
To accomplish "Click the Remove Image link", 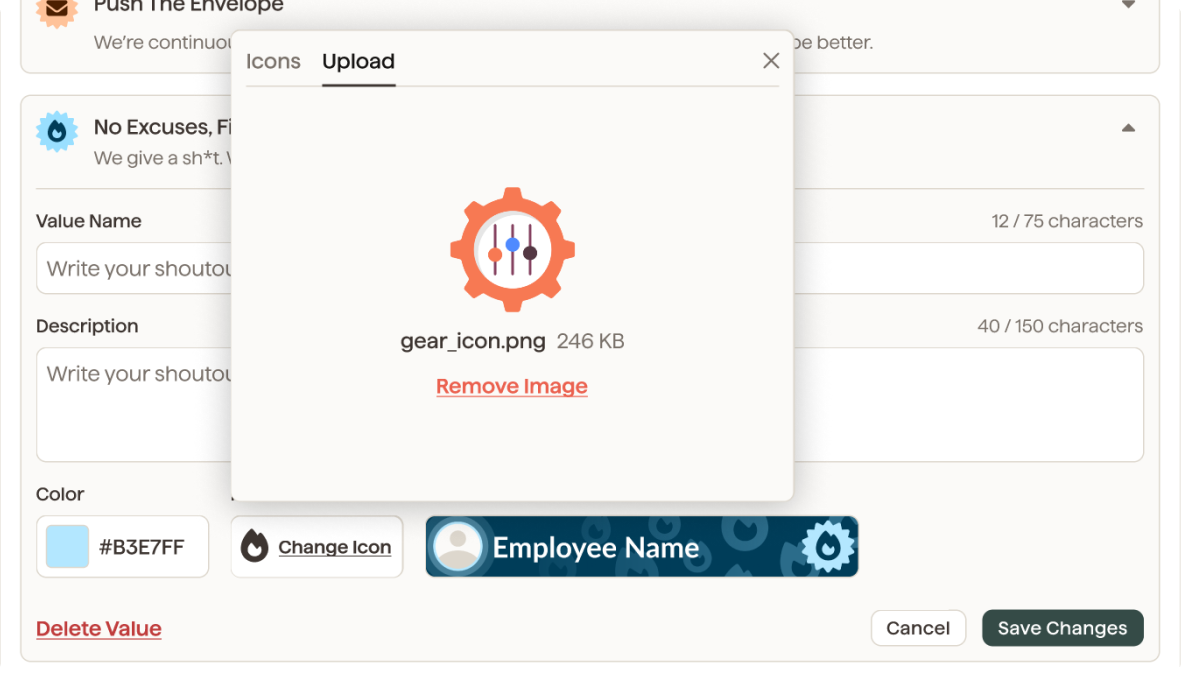I will click(x=511, y=386).
